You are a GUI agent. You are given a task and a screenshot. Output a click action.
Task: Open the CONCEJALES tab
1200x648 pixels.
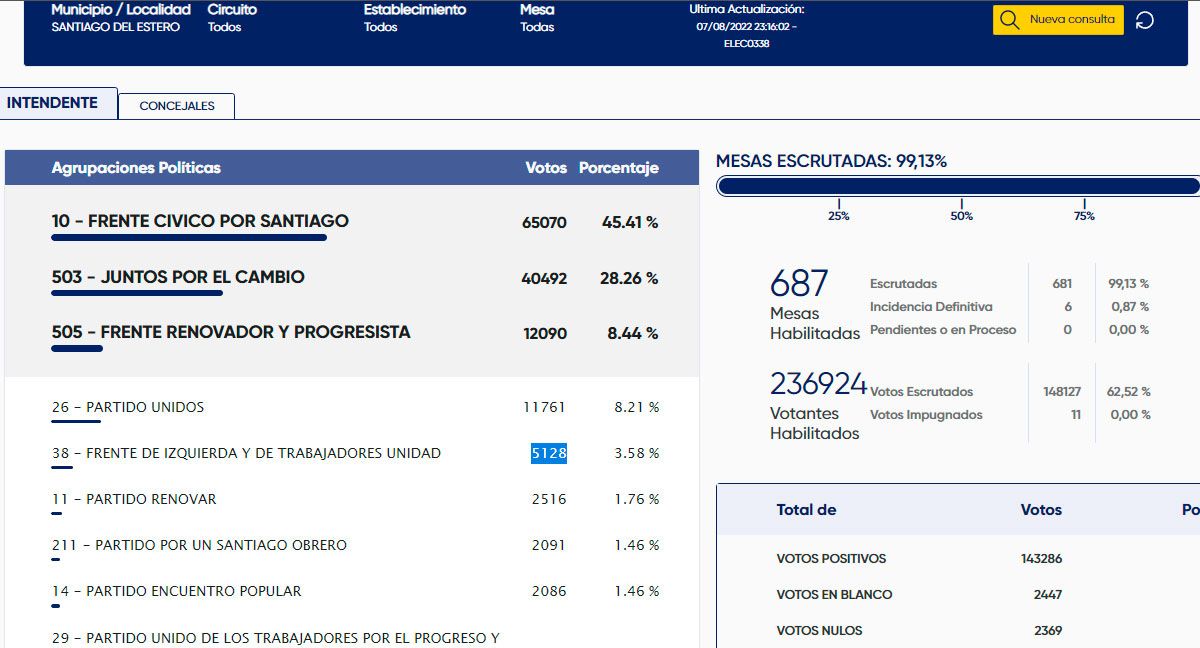coord(177,106)
